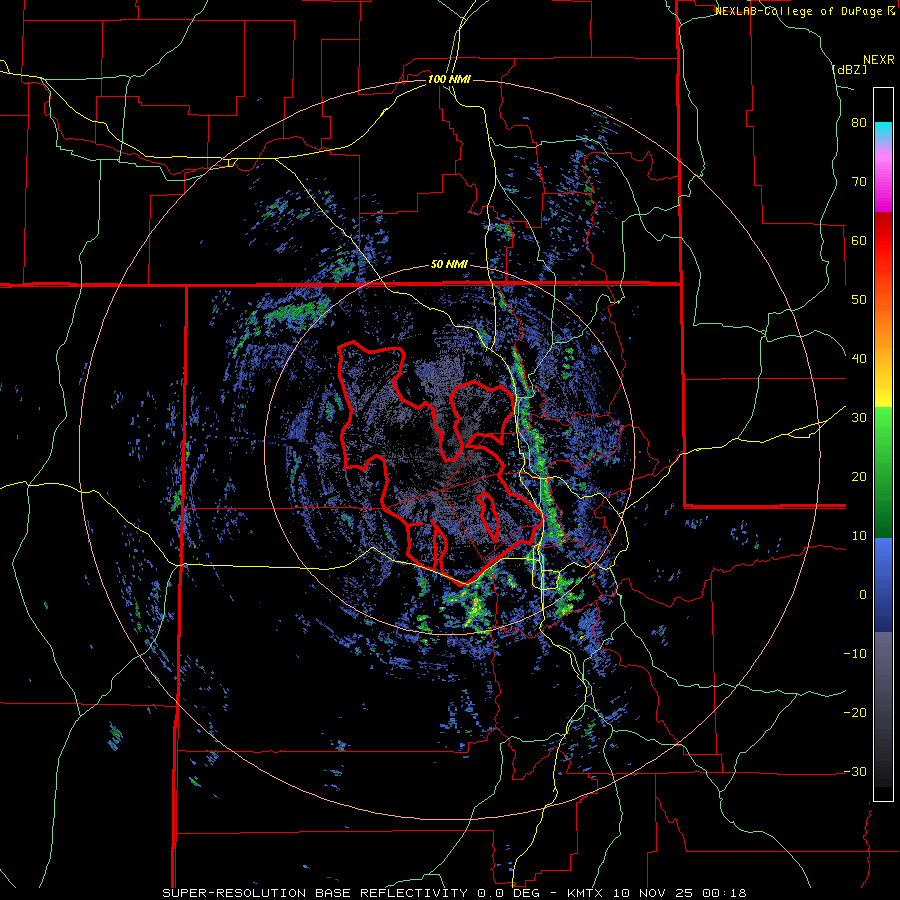Image resolution: width=900 pixels, height=900 pixels.
Task: Click the Super-Resolution Base Reflectivity caption
Action: pyautogui.click(x=315, y=893)
